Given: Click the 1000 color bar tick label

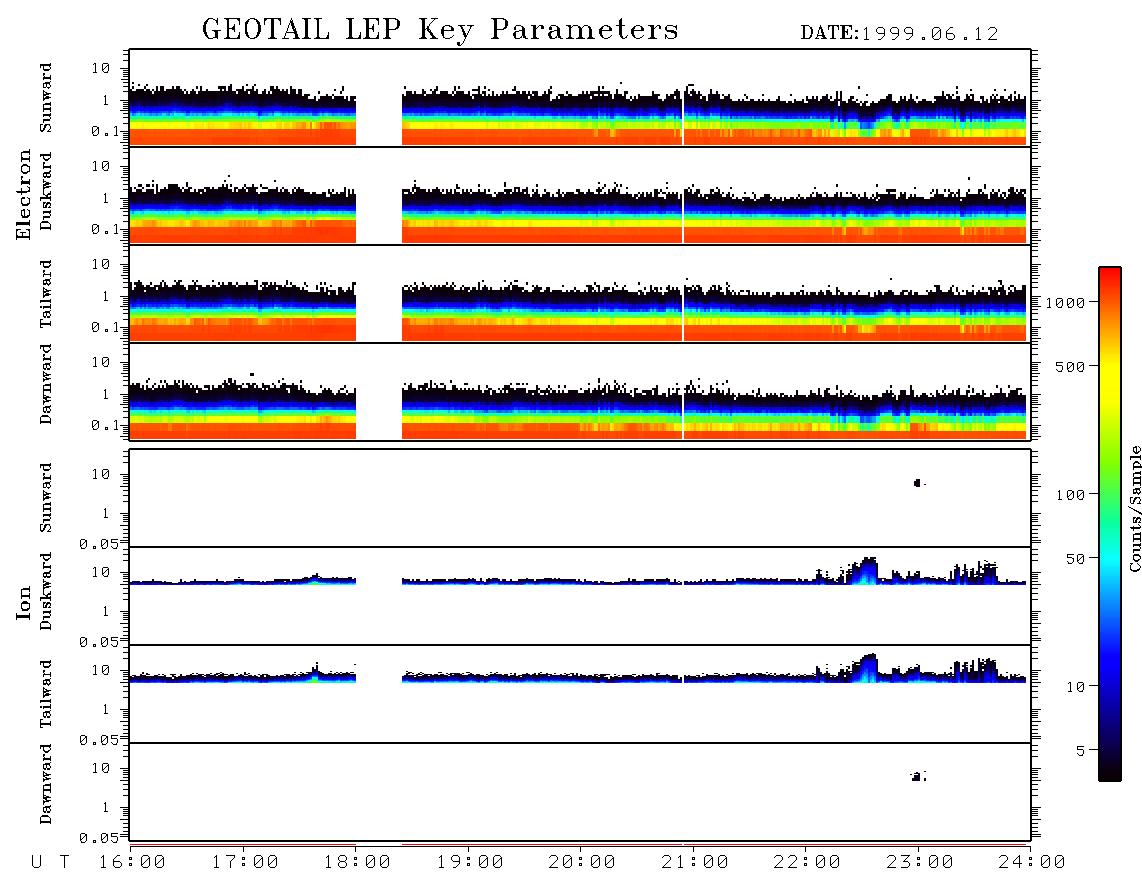Looking at the screenshot, I should 1066,302.
